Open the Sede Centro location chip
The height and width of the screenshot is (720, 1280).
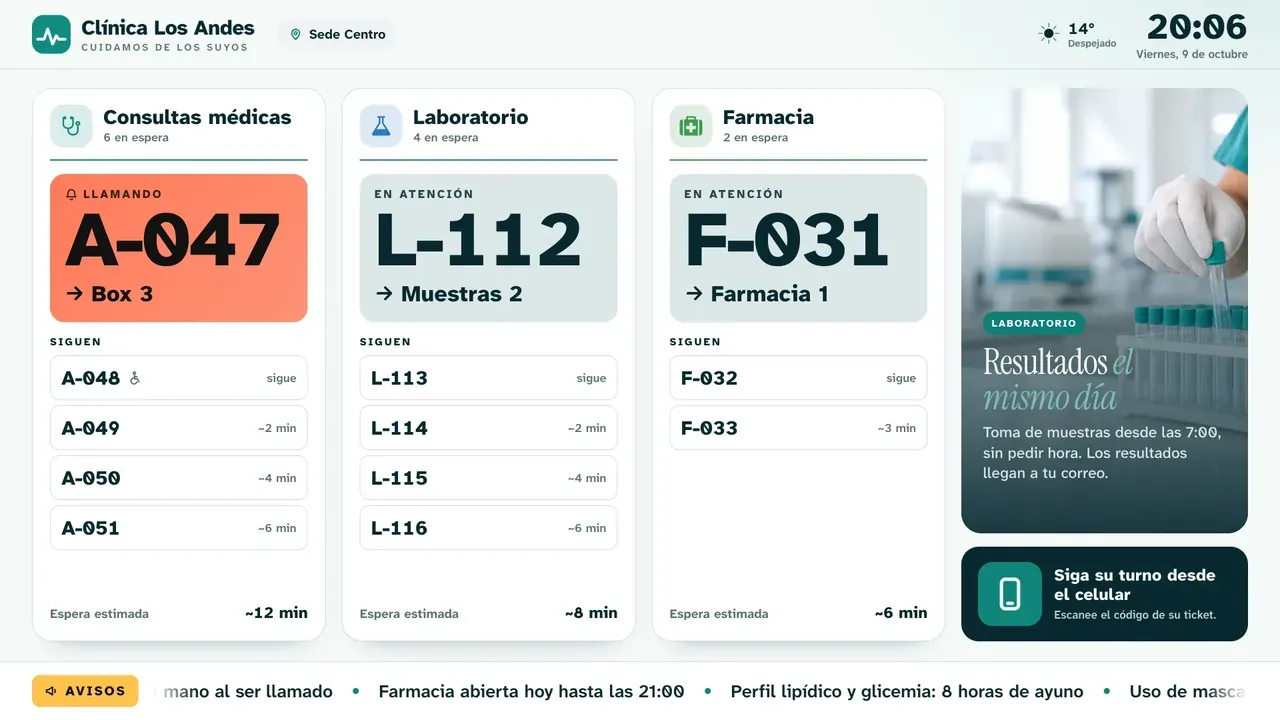337,34
